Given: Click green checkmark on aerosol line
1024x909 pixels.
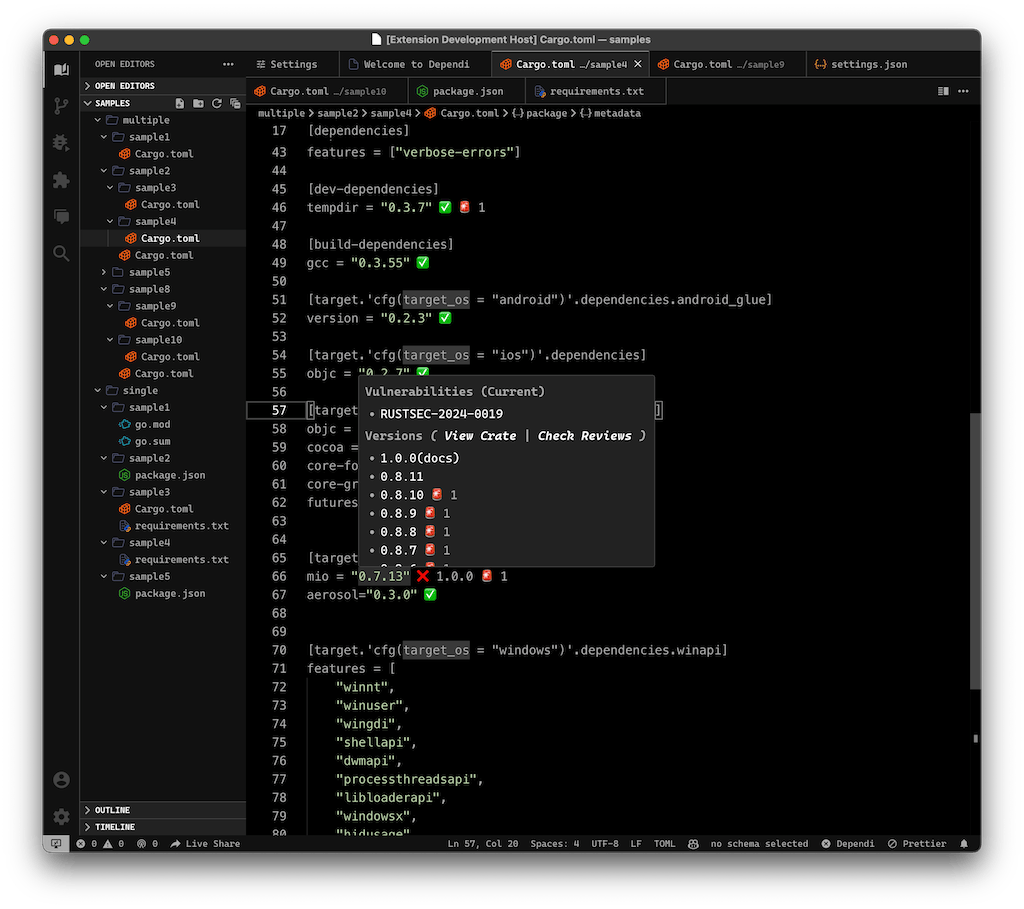Looking at the screenshot, I should click(430, 594).
